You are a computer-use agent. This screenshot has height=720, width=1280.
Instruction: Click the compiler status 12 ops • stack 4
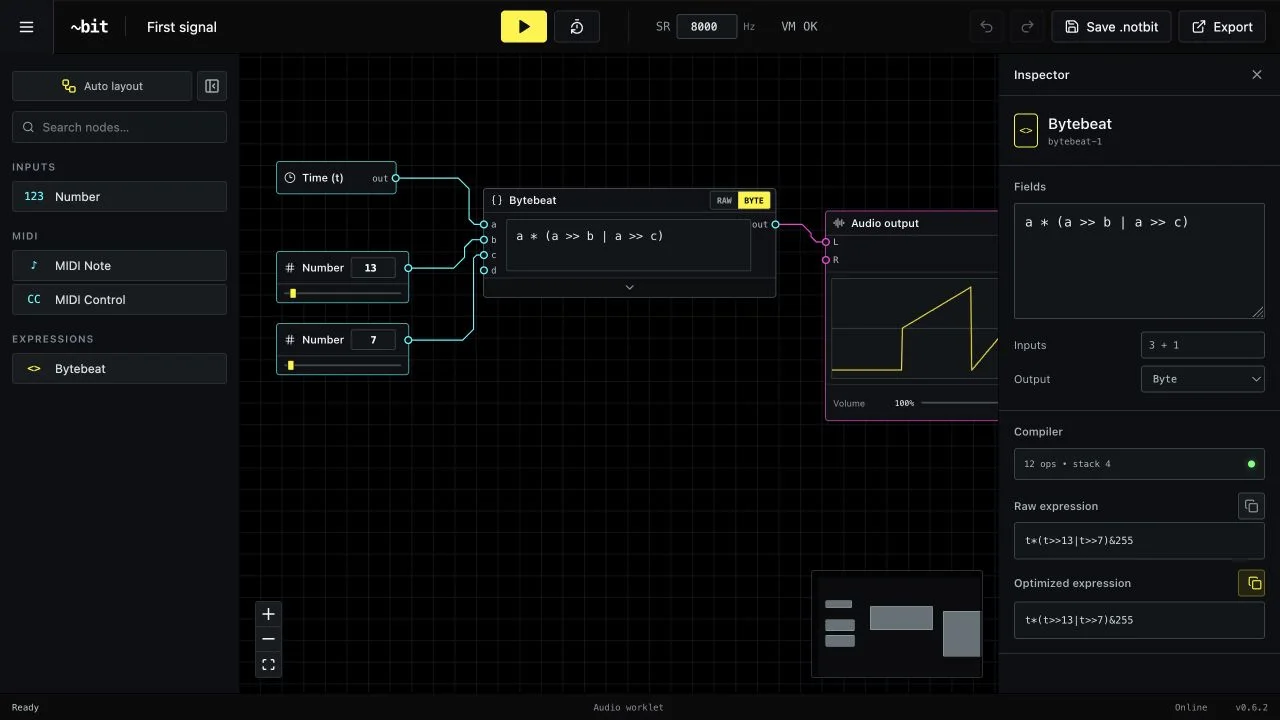tap(1139, 464)
